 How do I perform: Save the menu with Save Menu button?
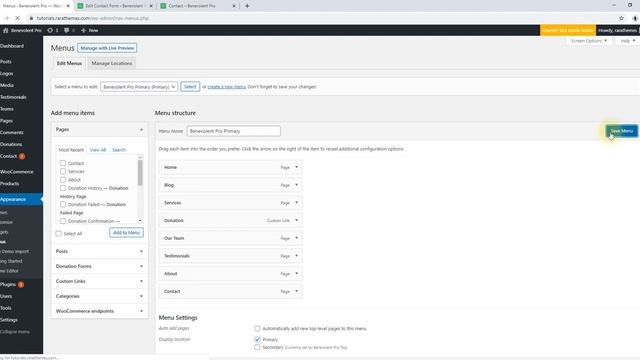point(621,131)
